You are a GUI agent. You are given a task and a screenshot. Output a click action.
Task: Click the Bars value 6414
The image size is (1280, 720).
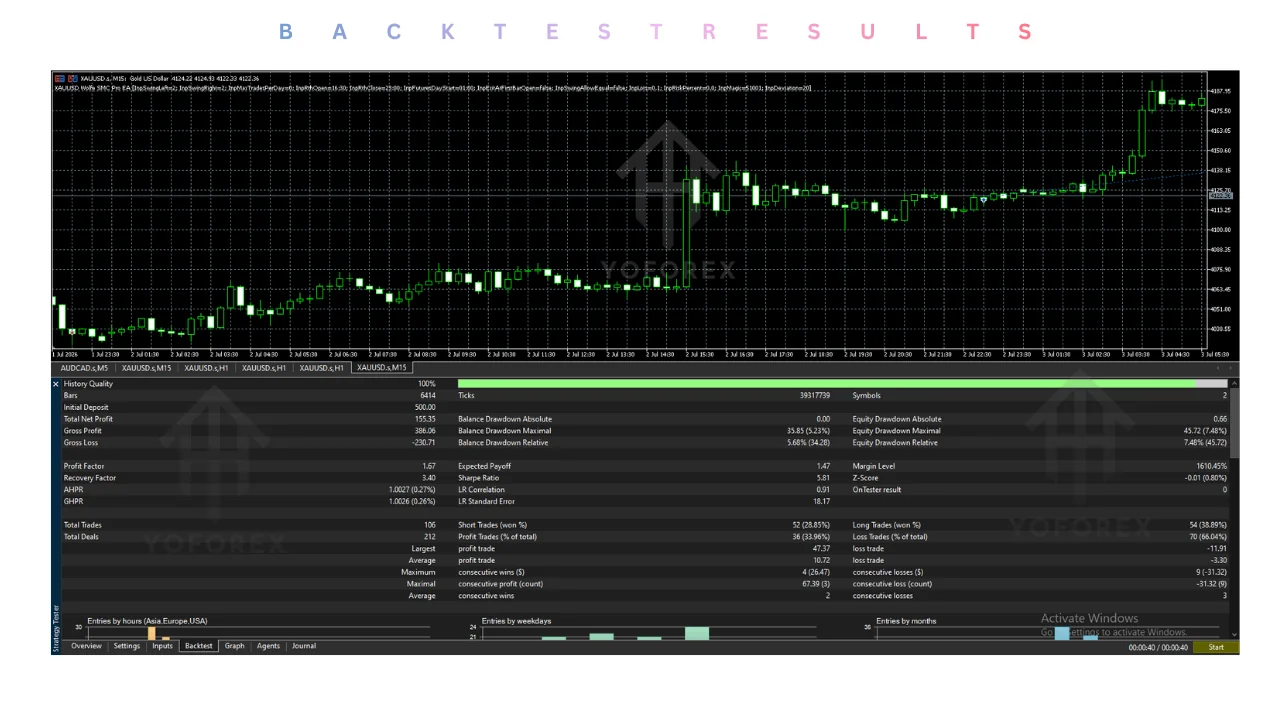pos(427,396)
